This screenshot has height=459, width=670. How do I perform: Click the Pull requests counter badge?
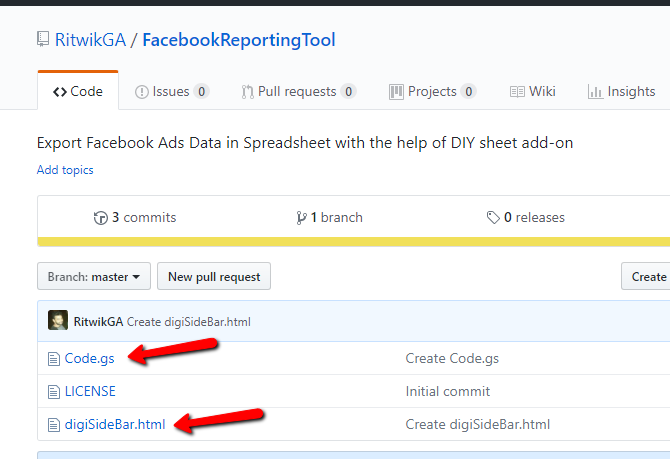pos(348,91)
